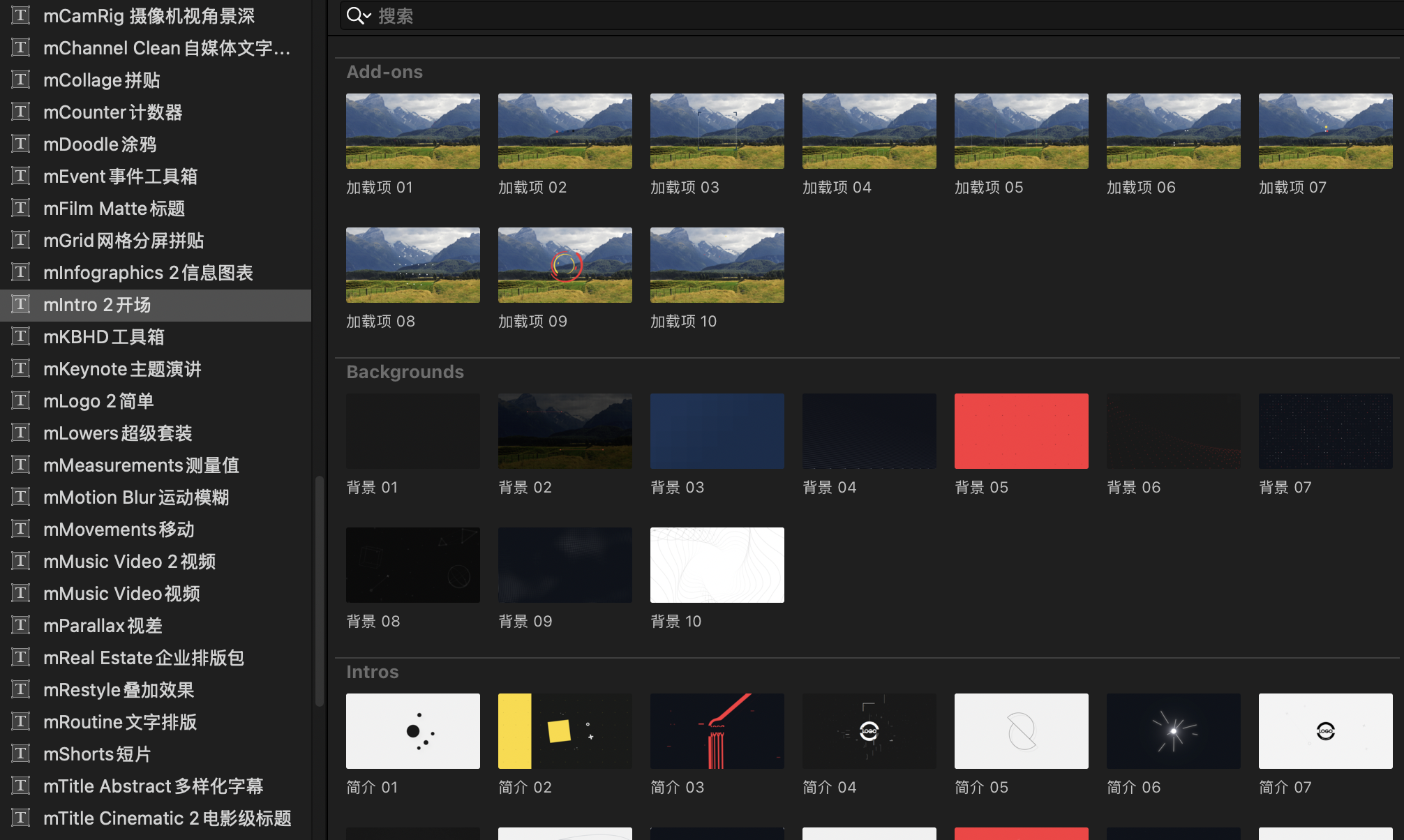
Task: Select the 加载项 02 add-on thumbnail
Action: click(x=565, y=131)
